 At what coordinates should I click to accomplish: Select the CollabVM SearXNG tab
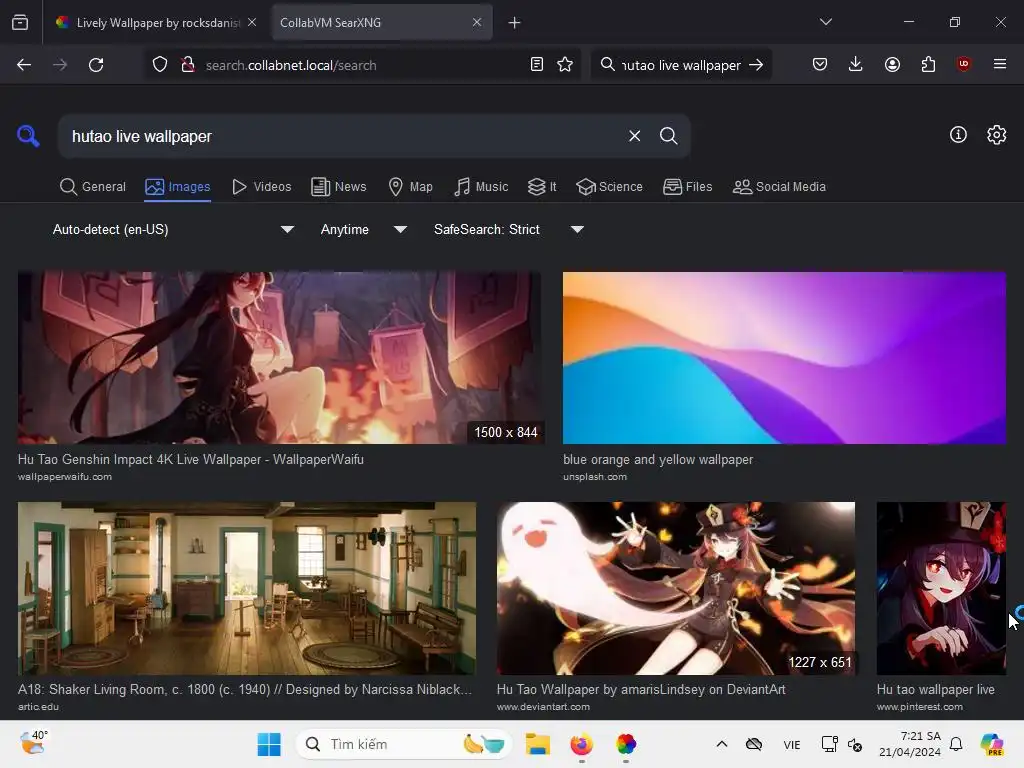click(x=382, y=23)
